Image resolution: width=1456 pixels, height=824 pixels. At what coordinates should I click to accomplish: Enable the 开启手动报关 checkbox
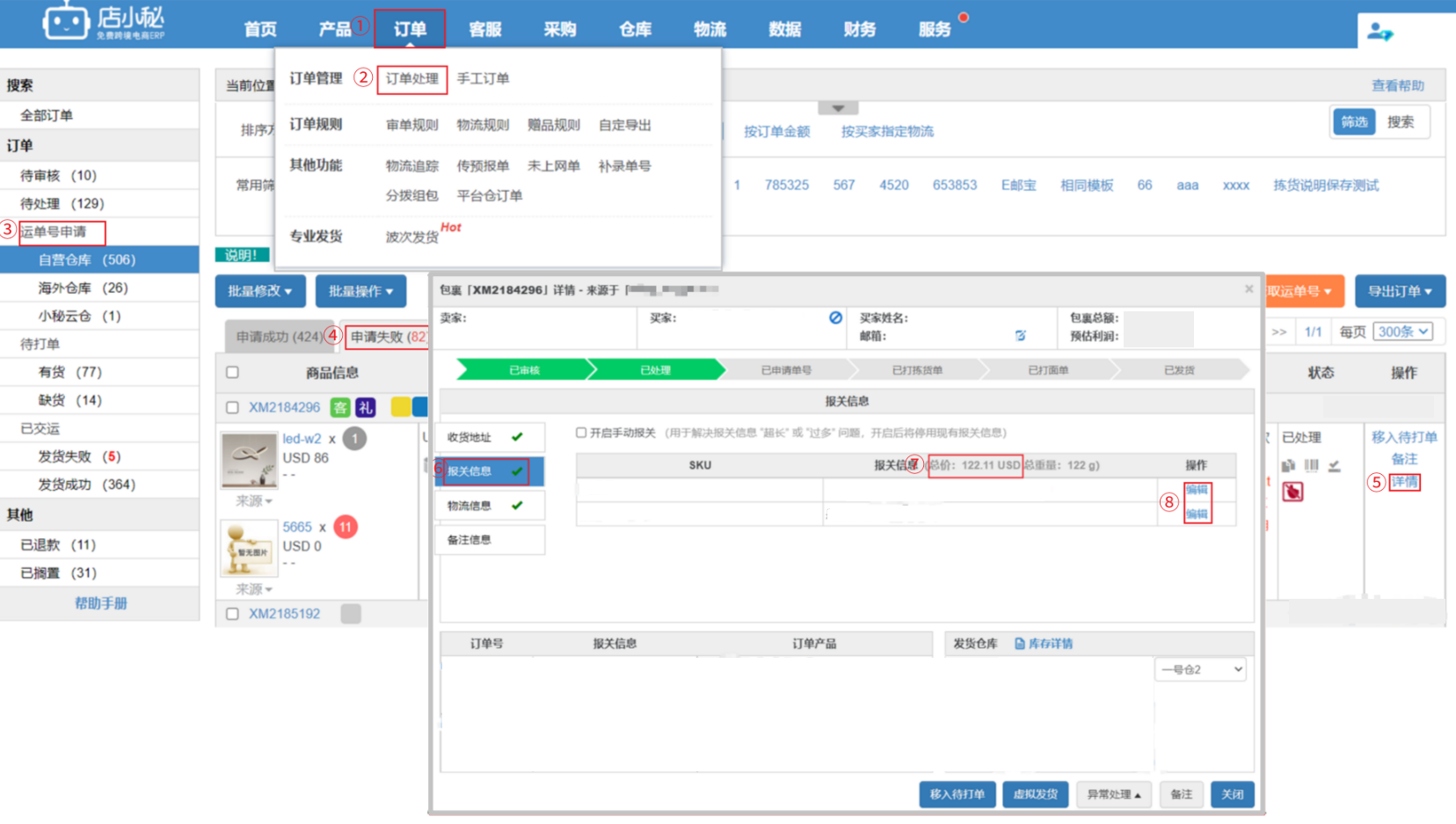(x=581, y=433)
